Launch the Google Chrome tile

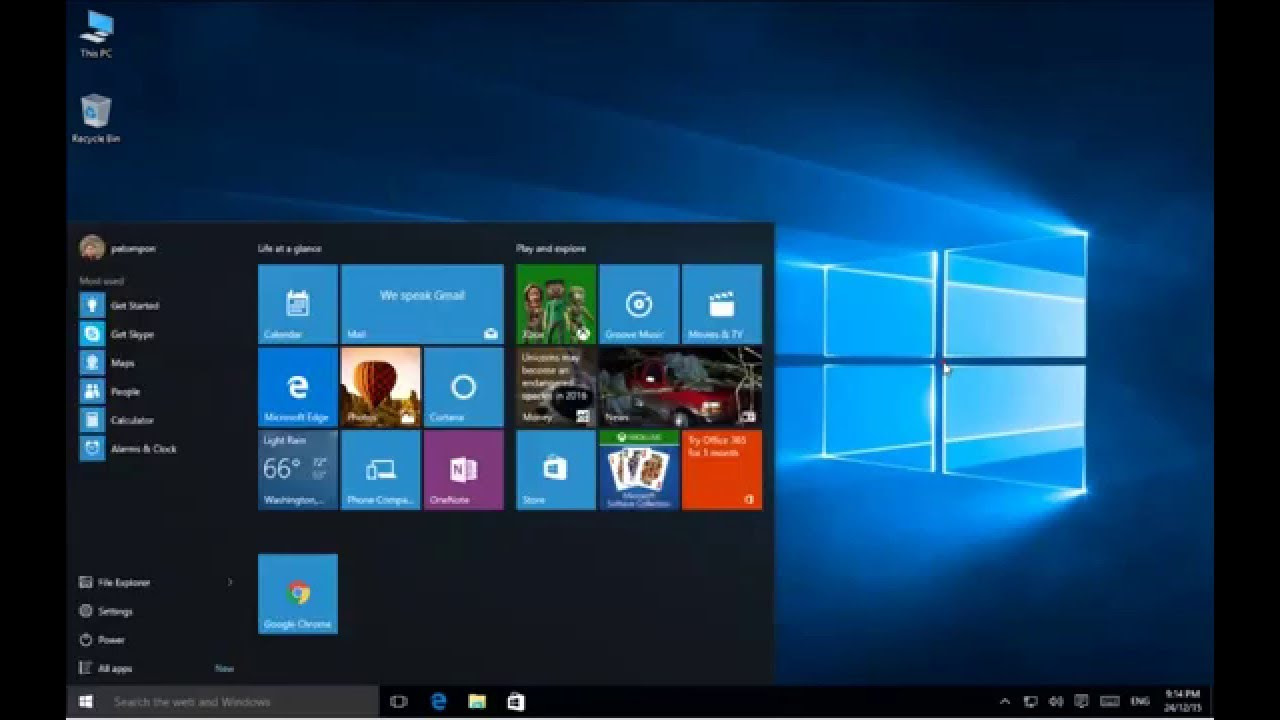[x=298, y=594]
